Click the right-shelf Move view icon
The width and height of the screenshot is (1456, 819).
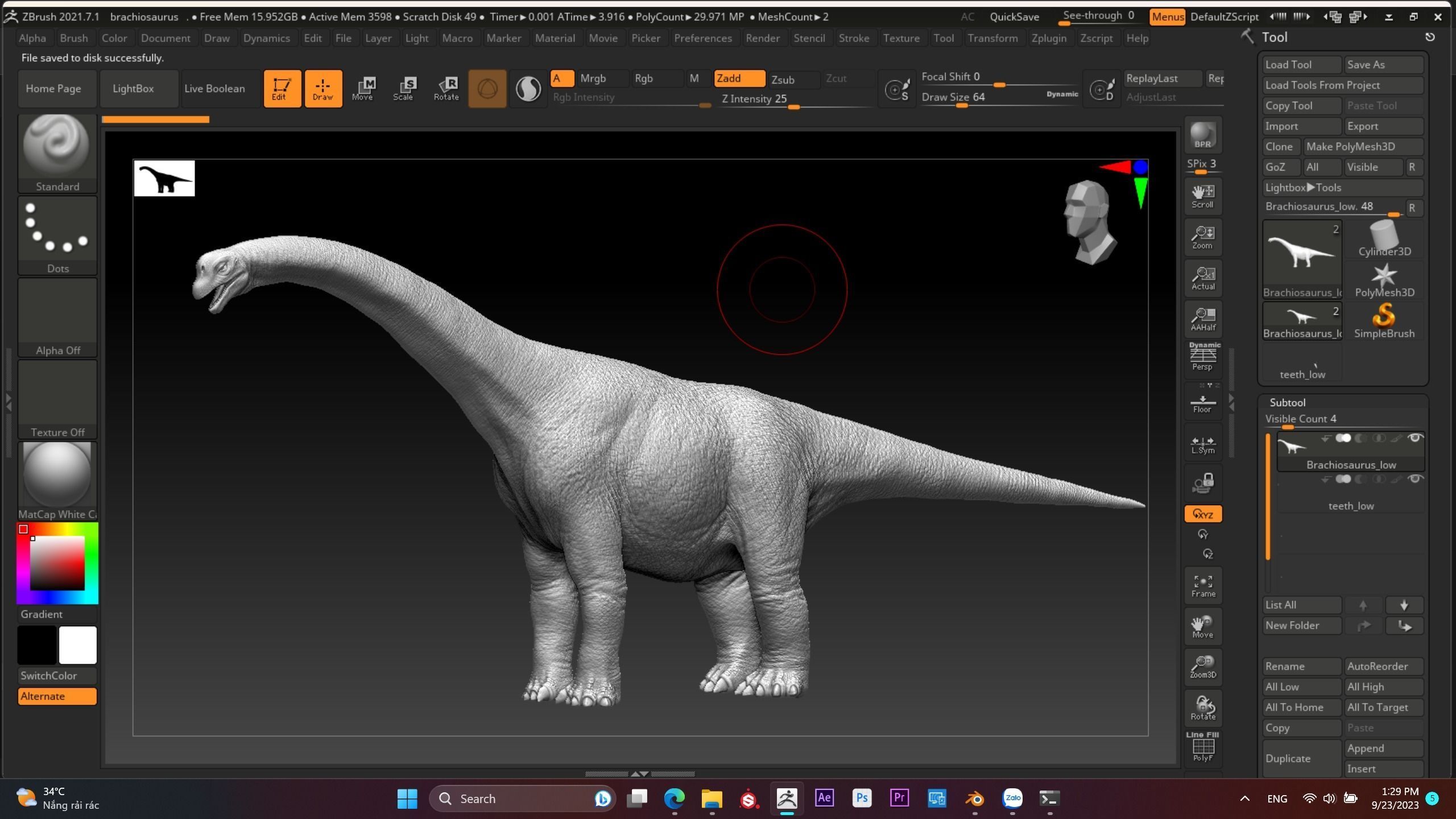pos(1203,627)
